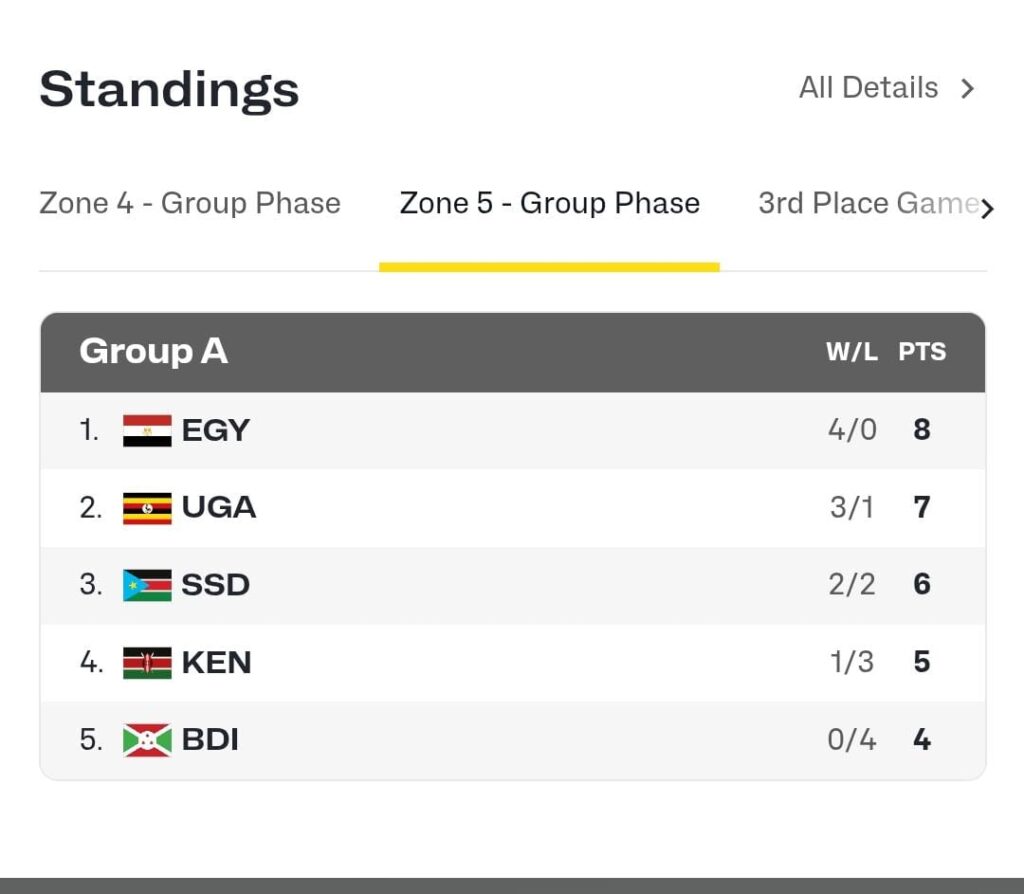Open All Details via the chevron arrow
1024x894 pixels.
pos(967,89)
